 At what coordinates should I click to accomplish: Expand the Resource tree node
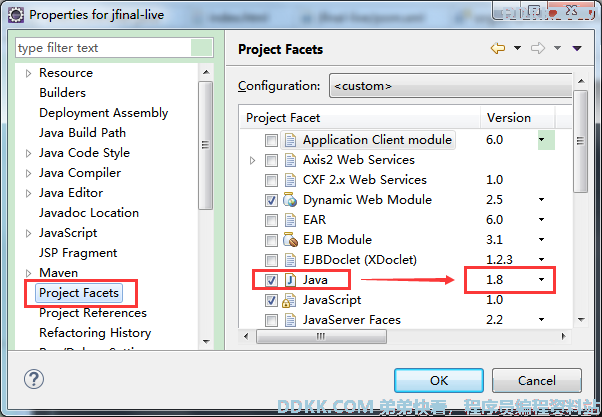(28, 73)
